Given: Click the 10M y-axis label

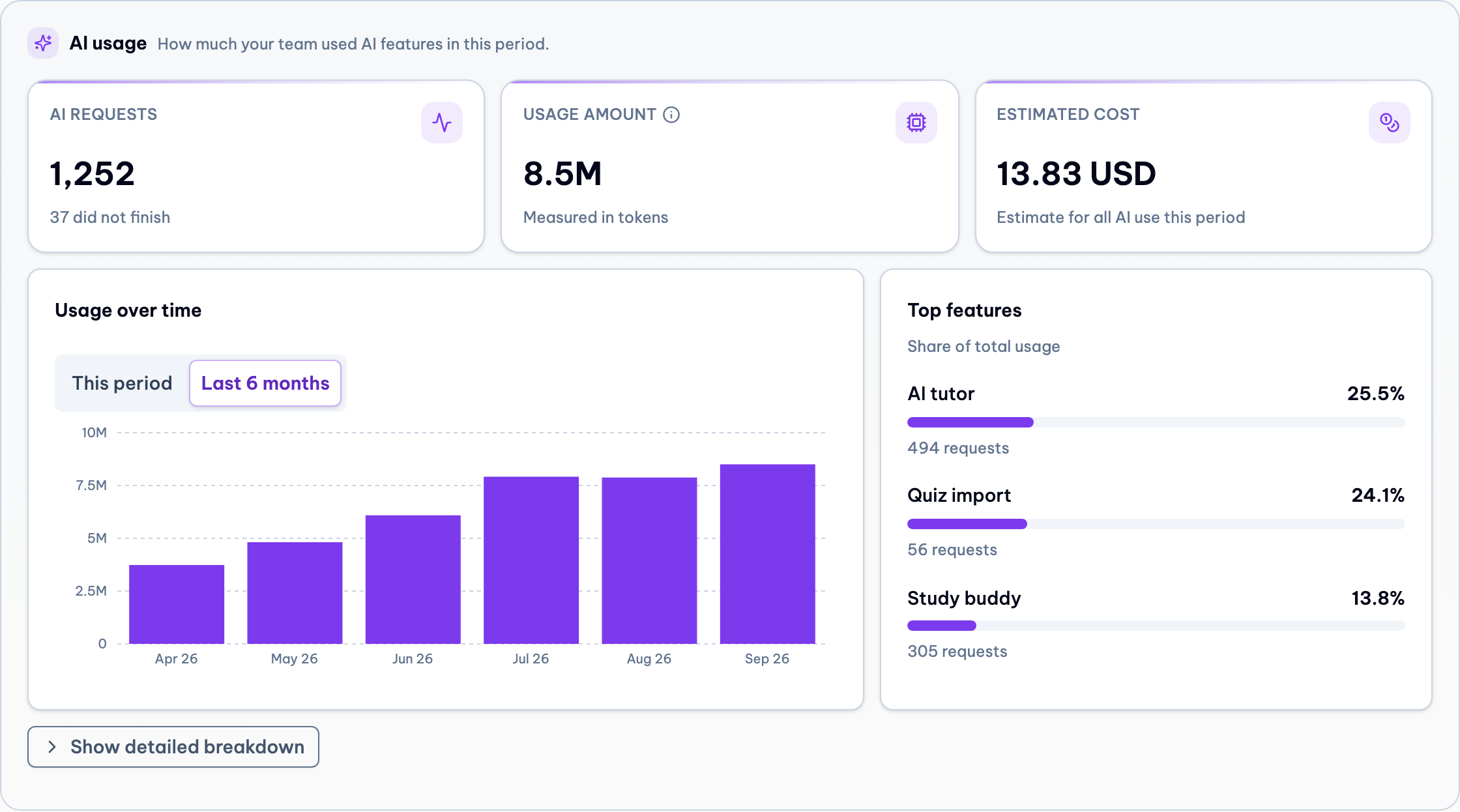Looking at the screenshot, I should (x=94, y=433).
